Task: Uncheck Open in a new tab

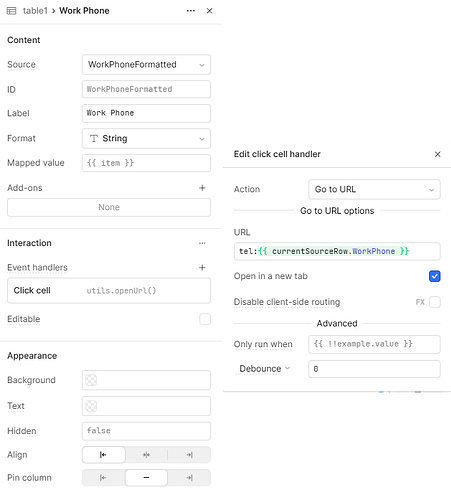Action: [435, 276]
